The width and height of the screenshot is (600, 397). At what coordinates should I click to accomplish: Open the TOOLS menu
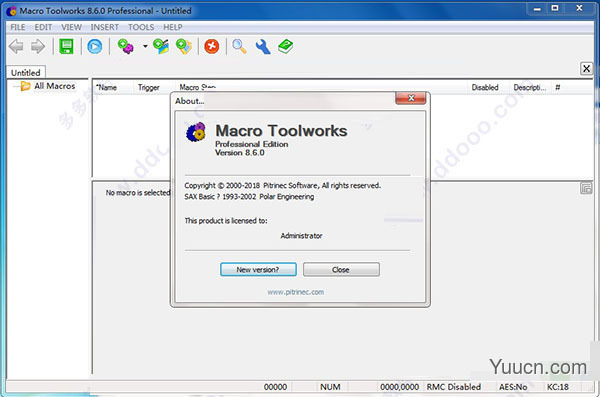(141, 27)
